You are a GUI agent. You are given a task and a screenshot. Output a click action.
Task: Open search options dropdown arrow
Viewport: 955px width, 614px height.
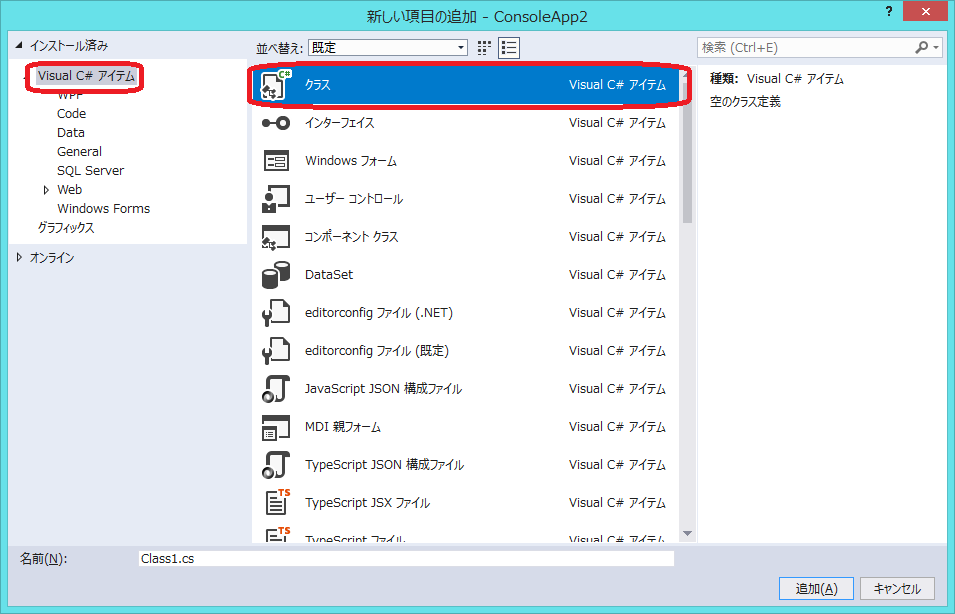936,47
